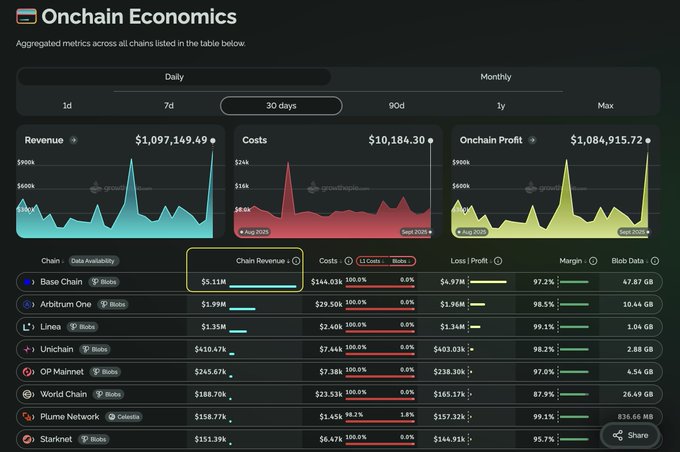
Task: Toggle the Blobs sort pill in Costs header
Action: coord(402,261)
